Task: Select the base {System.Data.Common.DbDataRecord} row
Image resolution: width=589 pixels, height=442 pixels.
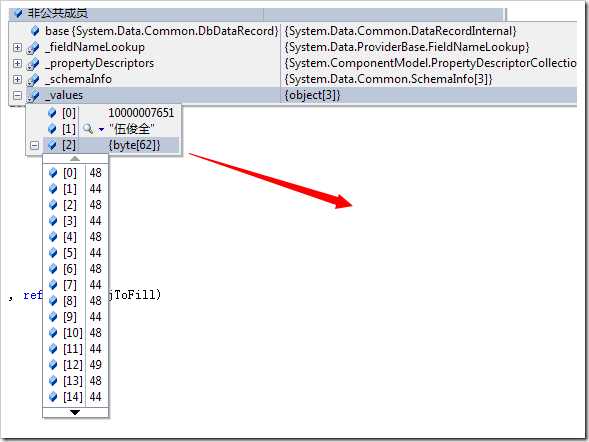Action: click(293, 31)
